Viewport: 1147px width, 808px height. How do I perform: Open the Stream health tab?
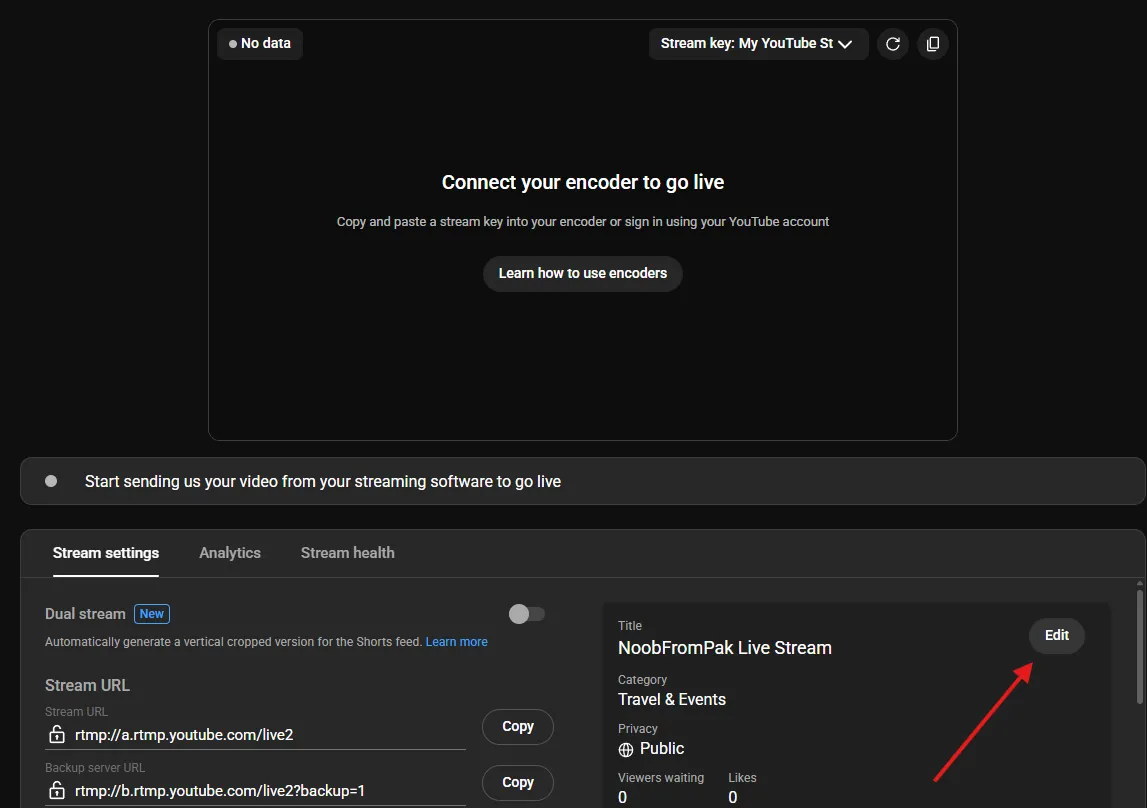(347, 552)
